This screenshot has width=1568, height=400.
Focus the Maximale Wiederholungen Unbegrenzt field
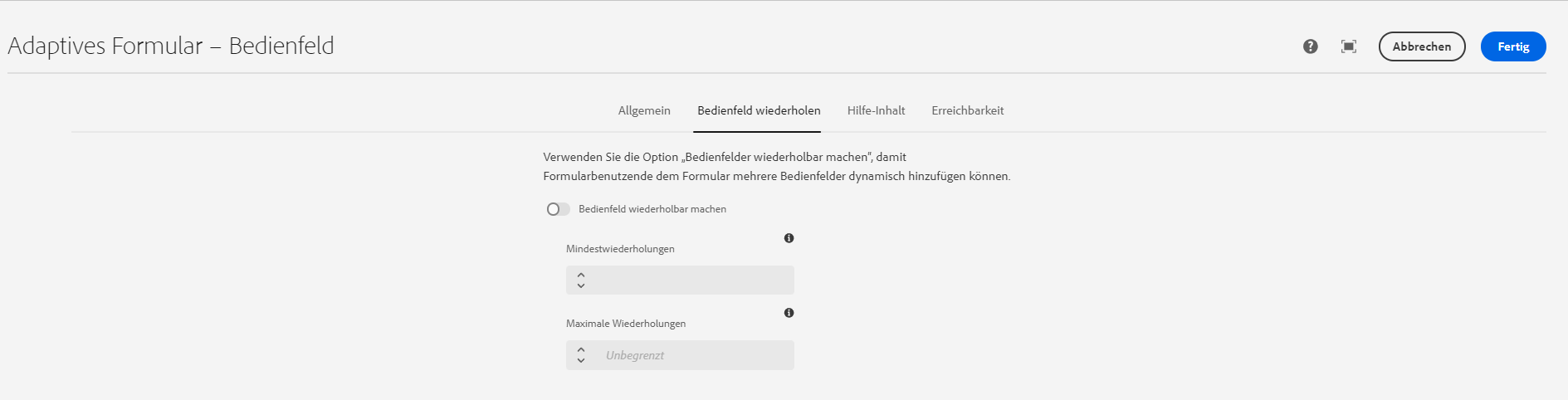pyautogui.click(x=680, y=355)
